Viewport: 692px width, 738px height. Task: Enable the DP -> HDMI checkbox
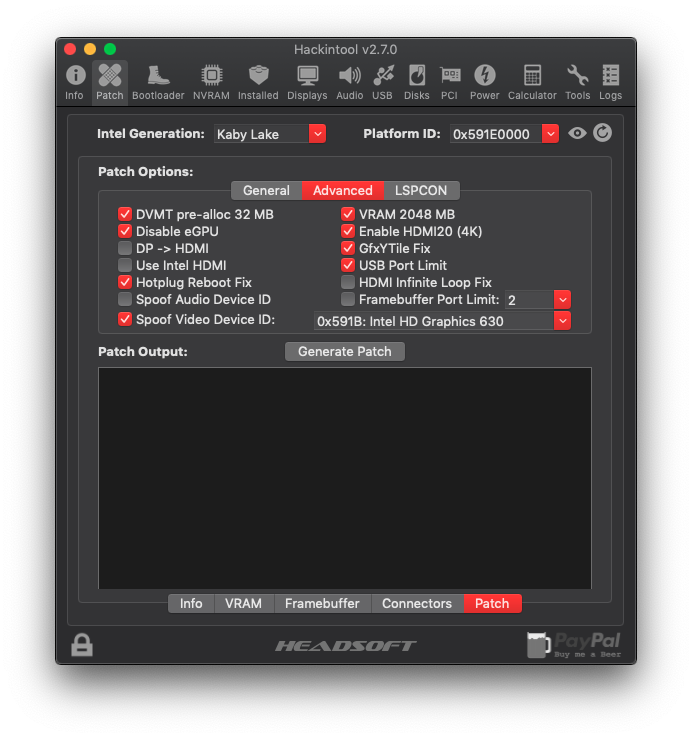coord(125,248)
